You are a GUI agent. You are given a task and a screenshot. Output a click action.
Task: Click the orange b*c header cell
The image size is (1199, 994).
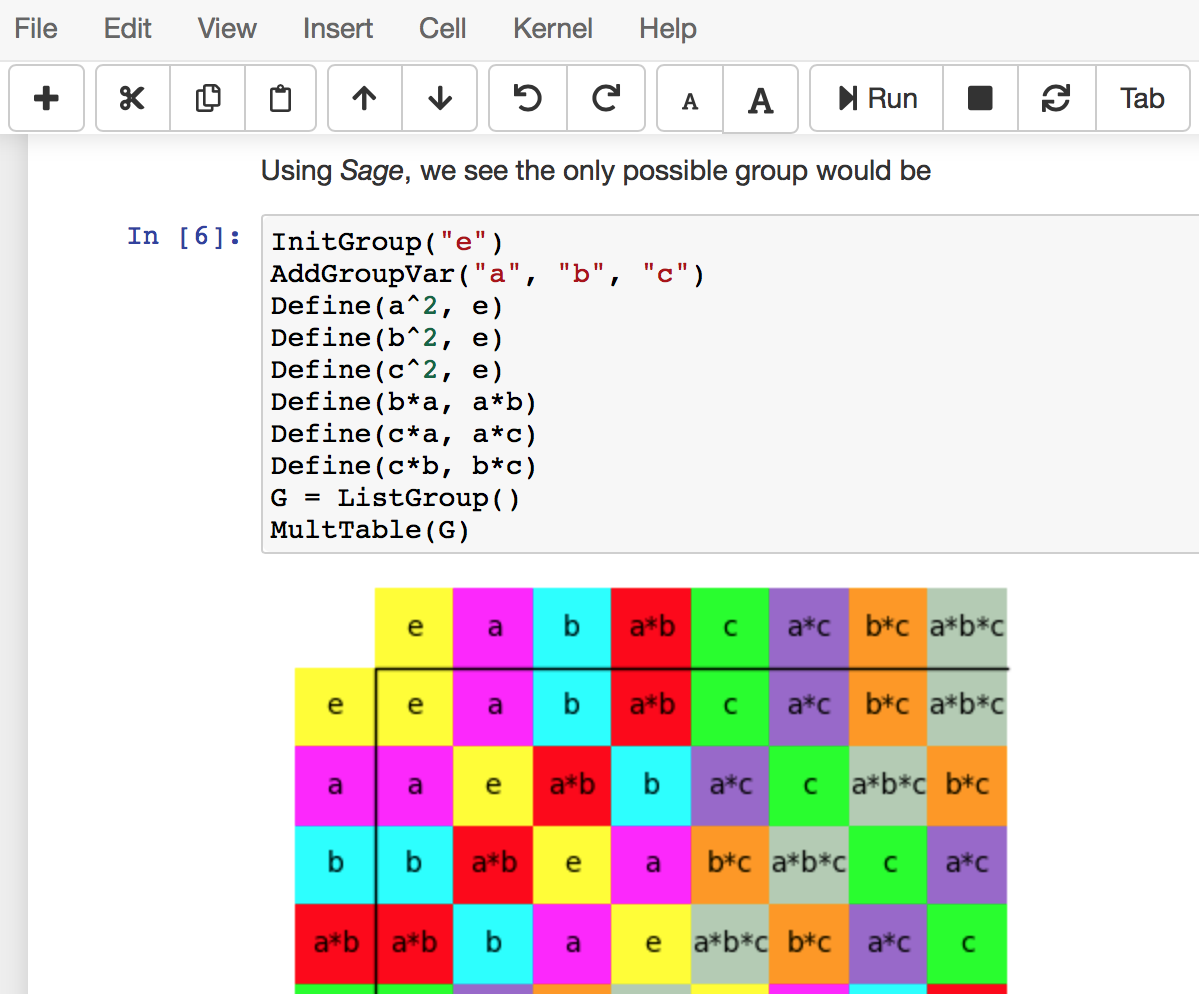(x=887, y=627)
